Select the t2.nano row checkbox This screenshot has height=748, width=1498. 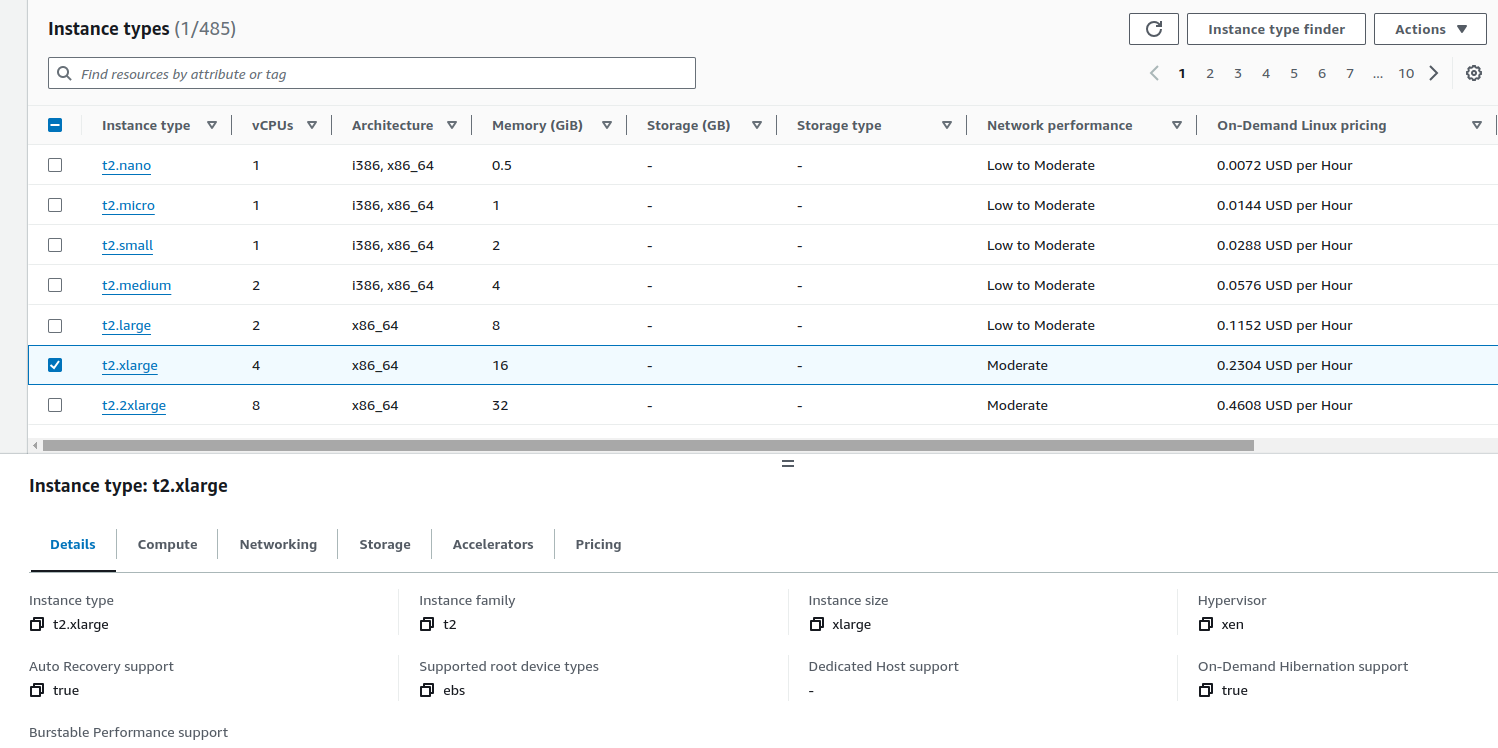point(55,165)
